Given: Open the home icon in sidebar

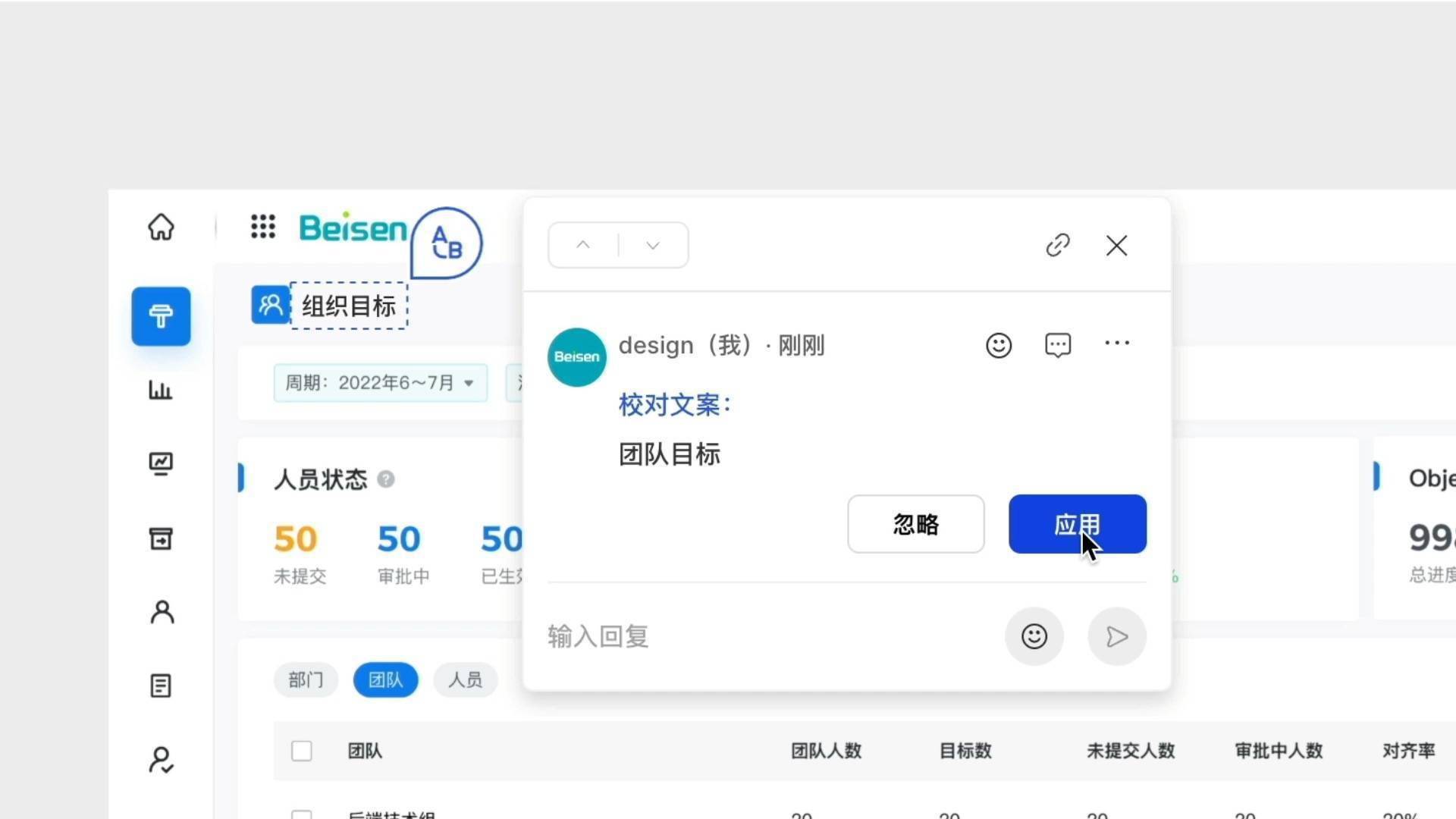Looking at the screenshot, I should 161,227.
